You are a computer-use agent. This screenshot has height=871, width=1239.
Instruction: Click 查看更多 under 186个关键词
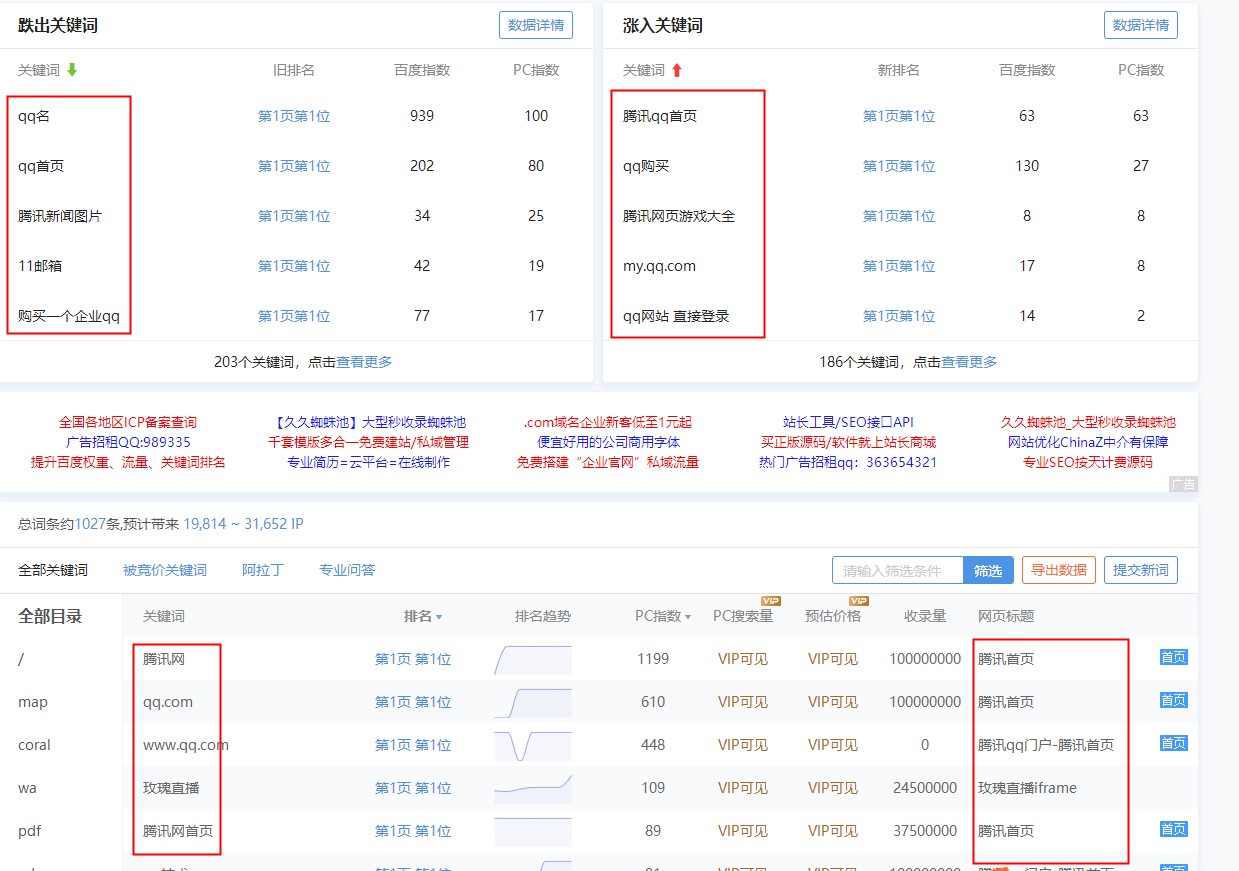click(969, 362)
